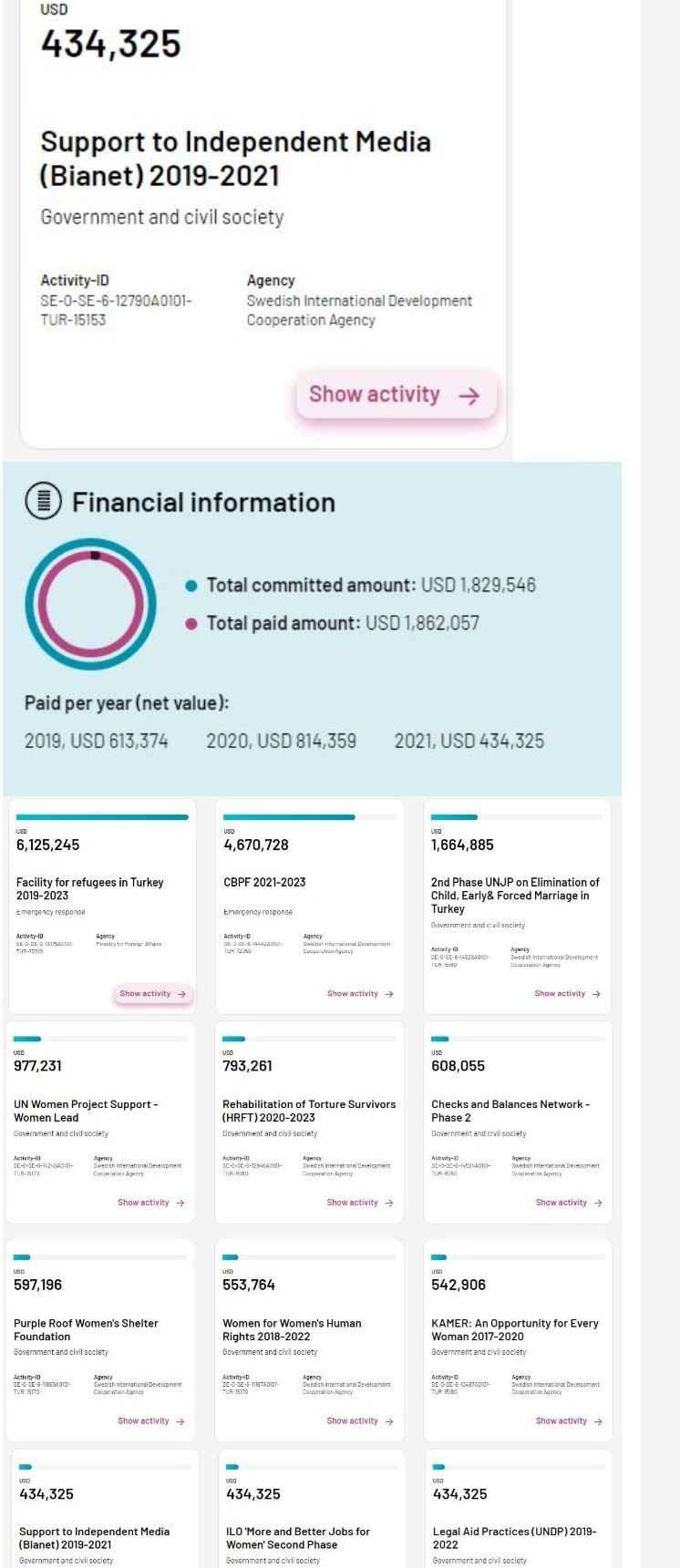Screen dimensions: 680x1568
Task: Click the pink Total paid amount legend dot
Action: [x=191, y=624]
